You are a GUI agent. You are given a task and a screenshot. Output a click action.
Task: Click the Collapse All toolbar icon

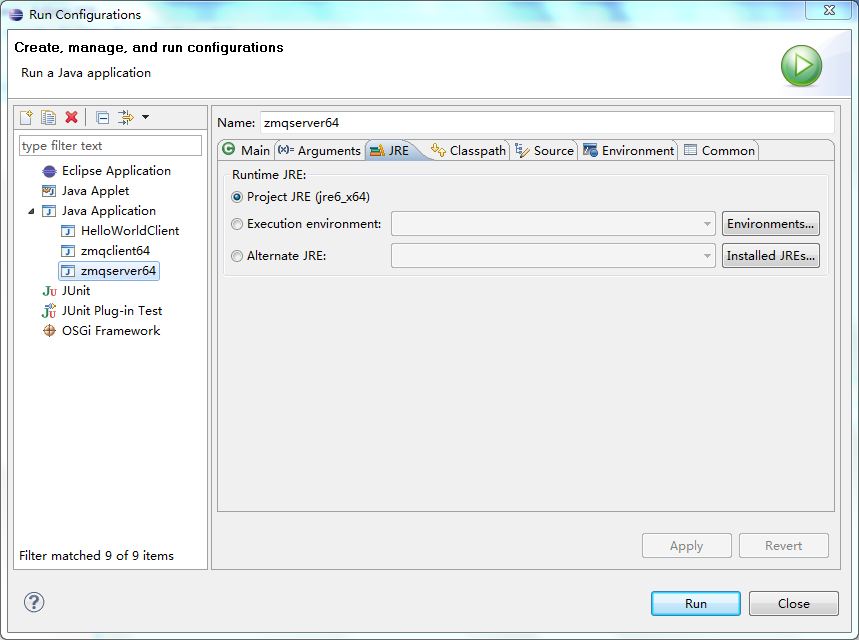point(102,118)
